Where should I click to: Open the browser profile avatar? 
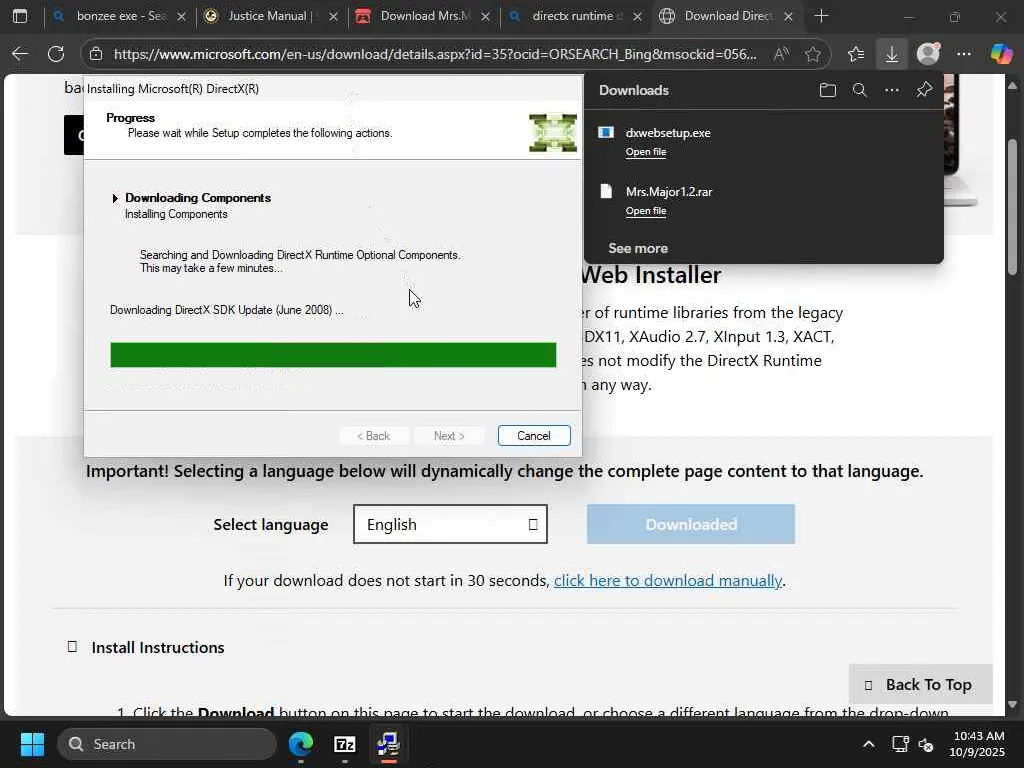(928, 54)
